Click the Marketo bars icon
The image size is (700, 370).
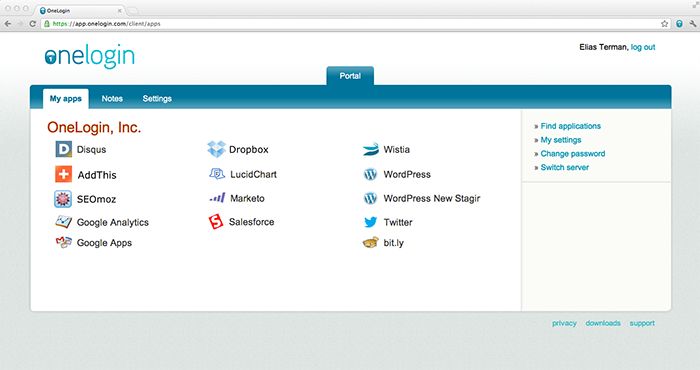(x=217, y=198)
